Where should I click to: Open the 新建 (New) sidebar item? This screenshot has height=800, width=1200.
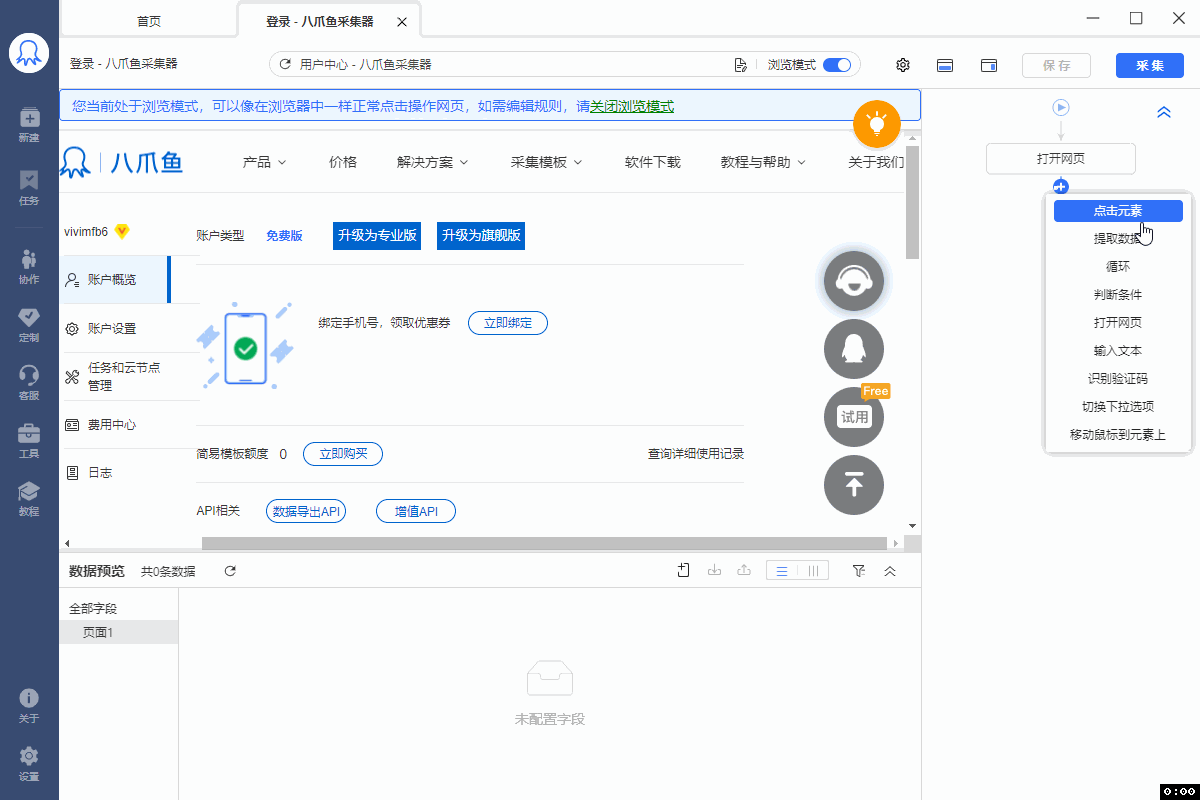pyautogui.click(x=29, y=124)
